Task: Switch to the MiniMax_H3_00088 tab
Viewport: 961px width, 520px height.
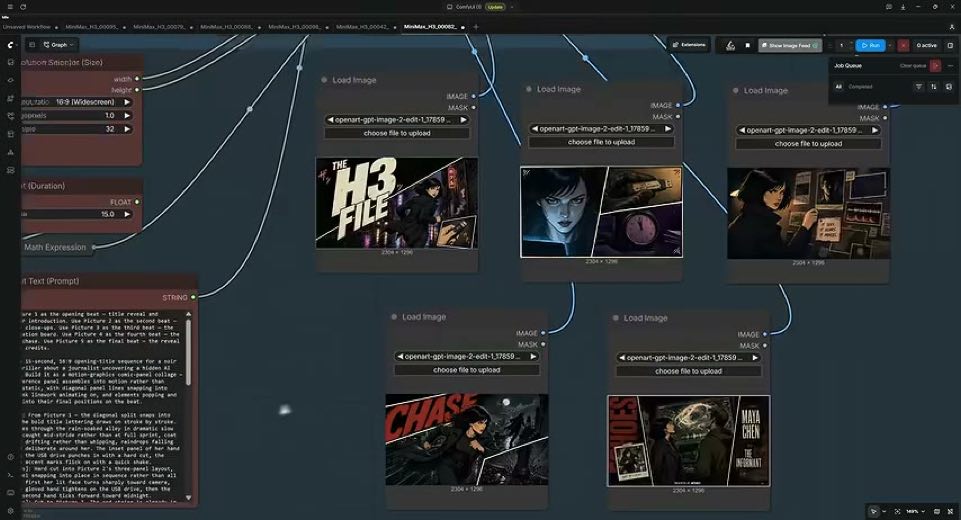Action: (229, 27)
